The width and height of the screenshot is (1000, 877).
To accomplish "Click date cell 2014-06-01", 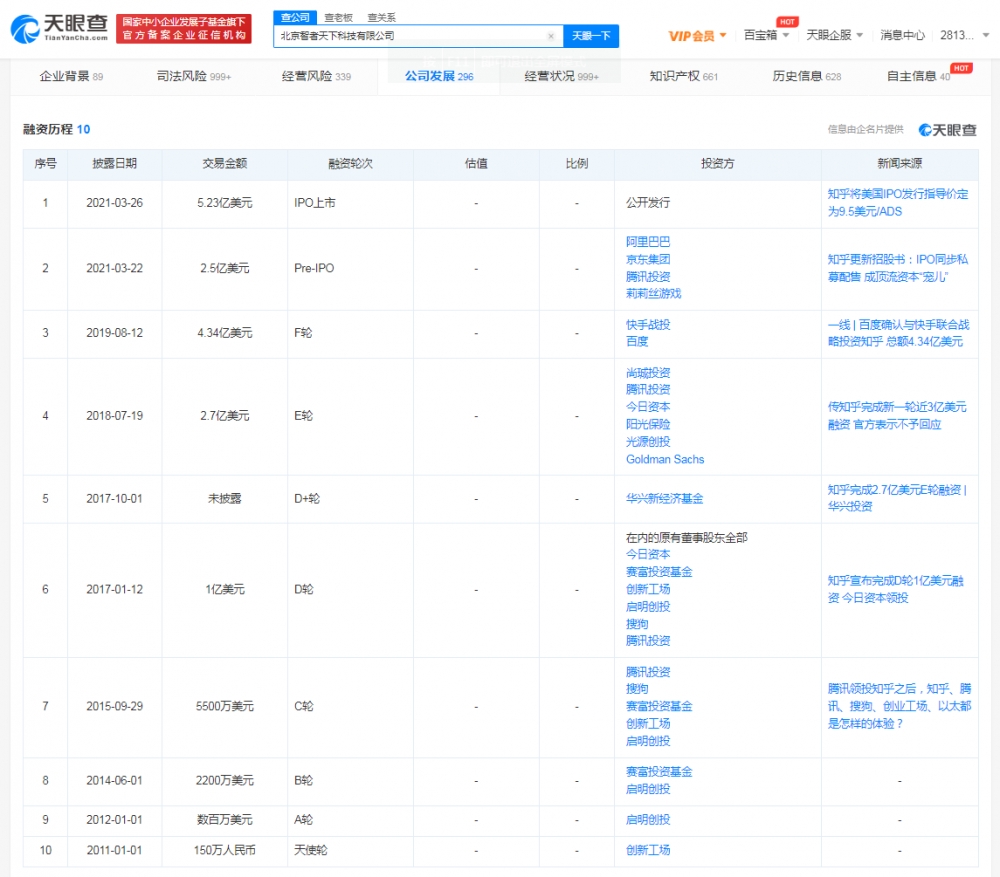I will click(x=114, y=781).
